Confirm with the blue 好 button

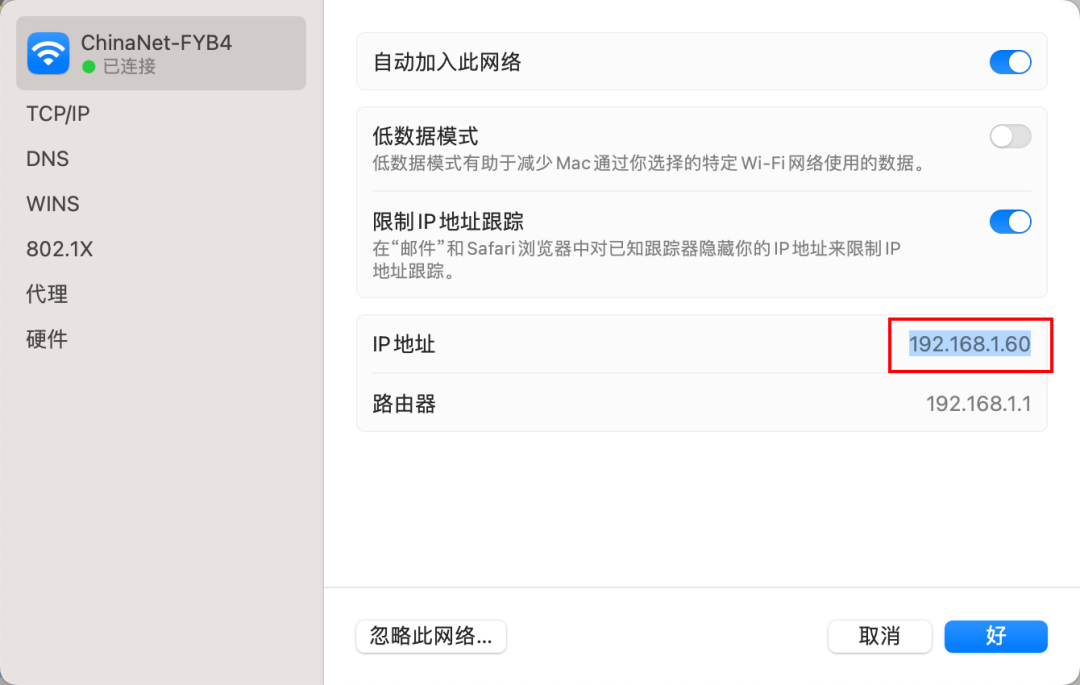pos(995,636)
